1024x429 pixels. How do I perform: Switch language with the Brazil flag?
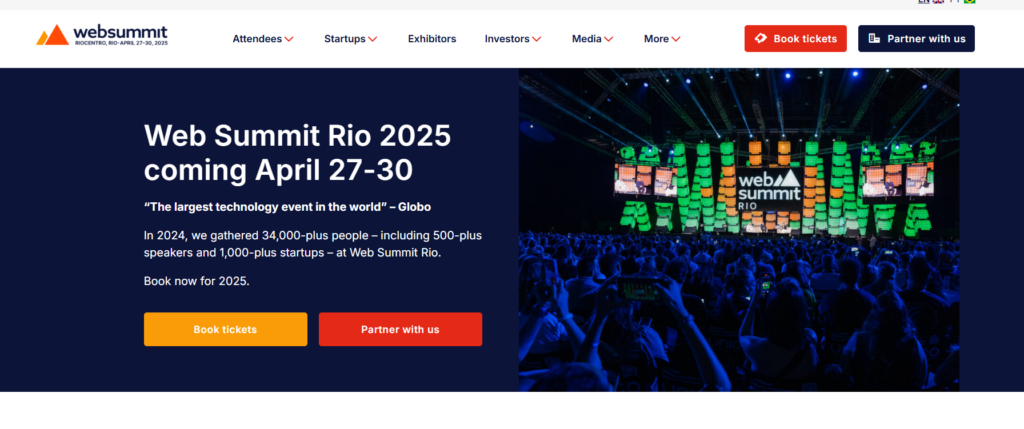pyautogui.click(x=969, y=2)
